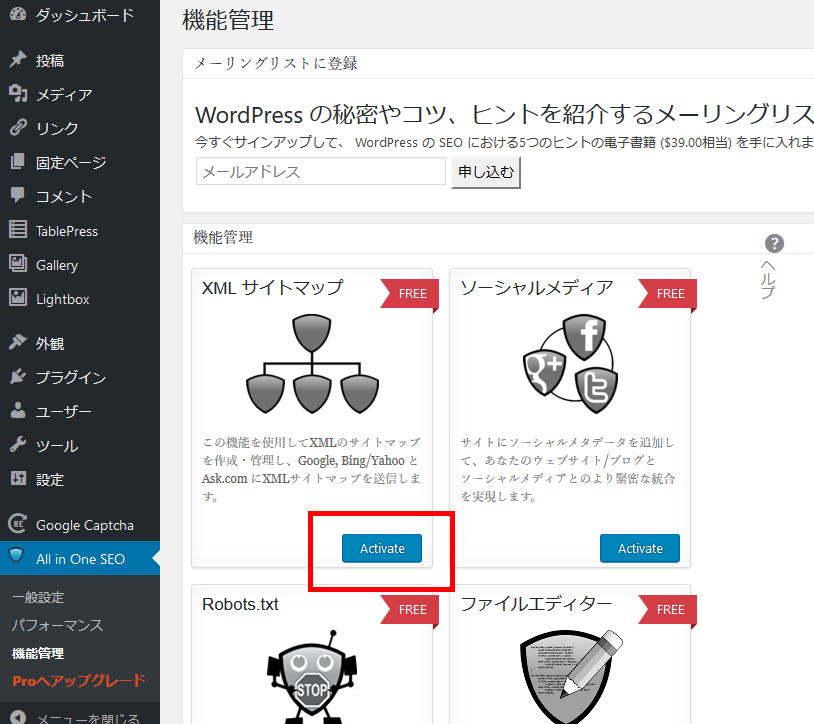Click the collapse menu arrow icon
Screen dimensions: 814x724
pyautogui.click(x=18, y=717)
